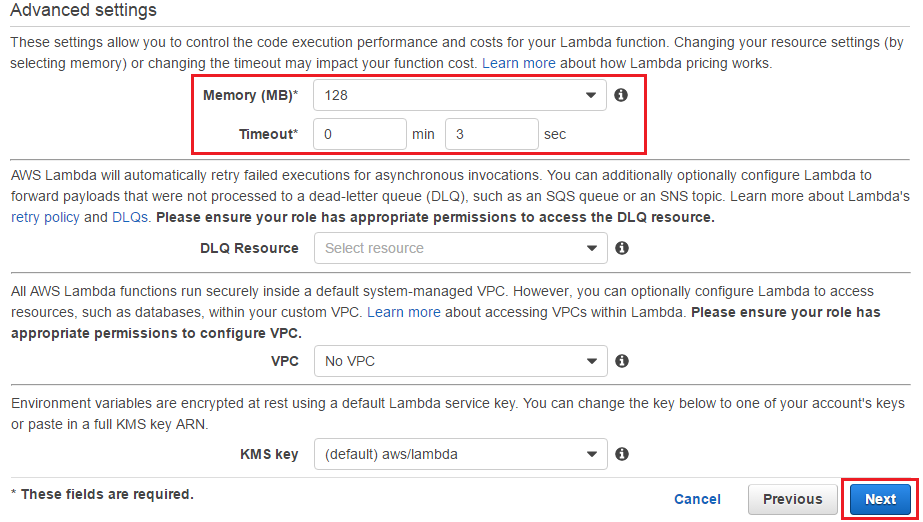Open the VPC dropdown showing No VPC

pos(460,361)
